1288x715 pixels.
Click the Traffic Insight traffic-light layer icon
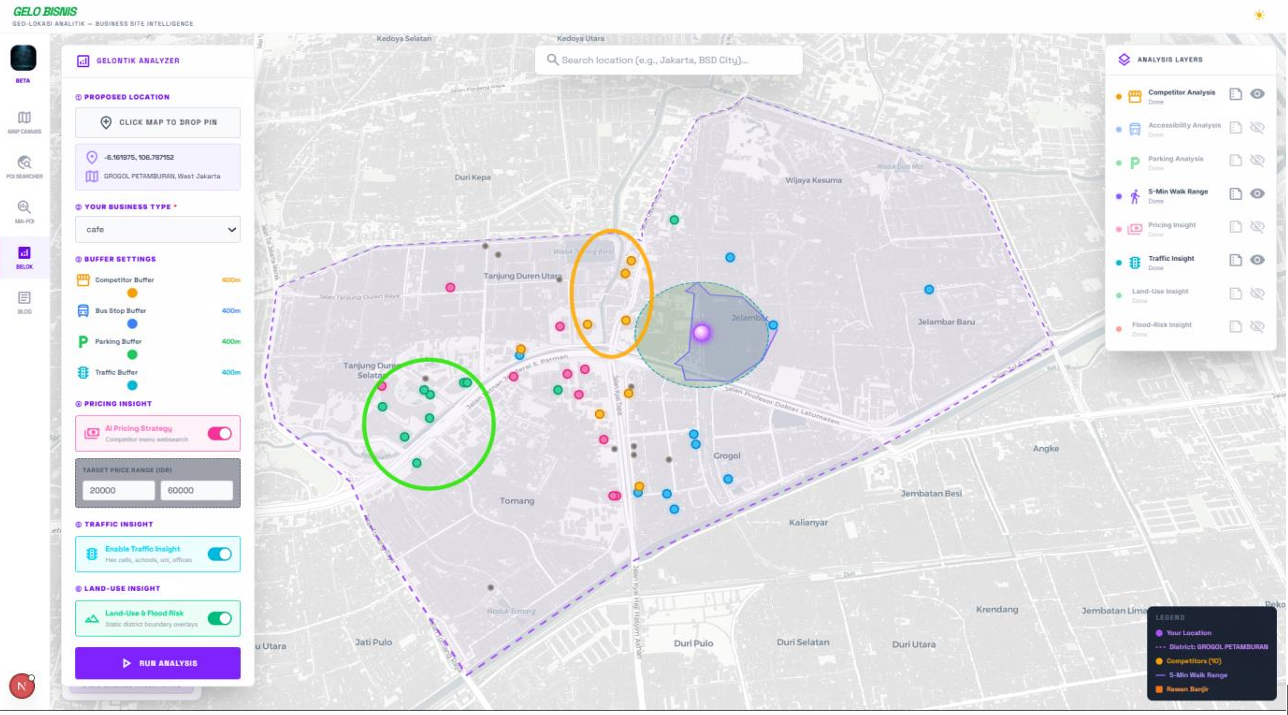click(1135, 262)
